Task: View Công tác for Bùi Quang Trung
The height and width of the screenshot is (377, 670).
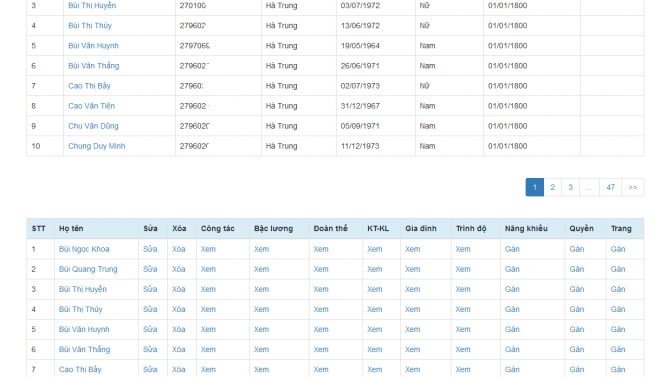Action: tap(209, 269)
